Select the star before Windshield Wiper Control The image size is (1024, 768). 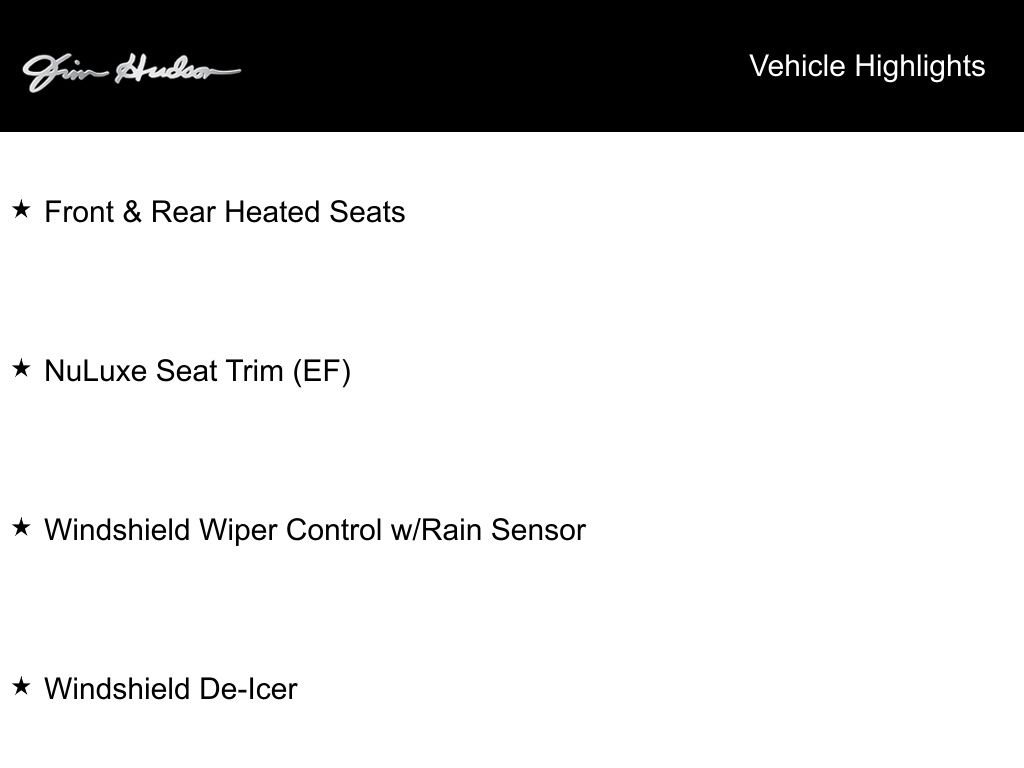coord(21,527)
